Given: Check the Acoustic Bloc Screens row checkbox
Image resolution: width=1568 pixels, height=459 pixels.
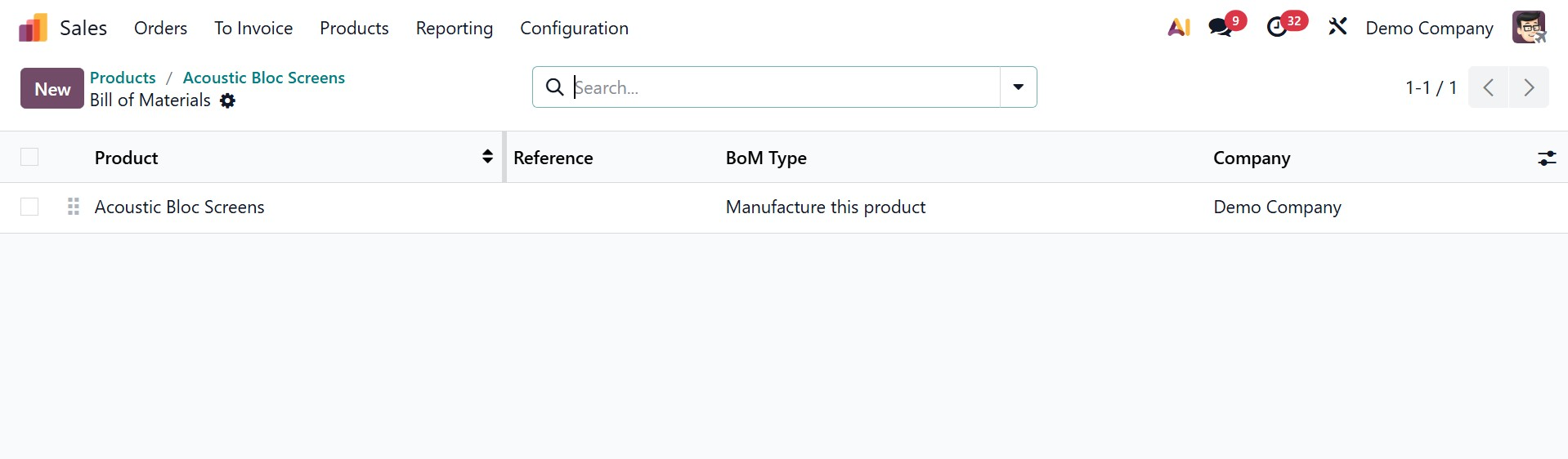Looking at the screenshot, I should (29, 207).
